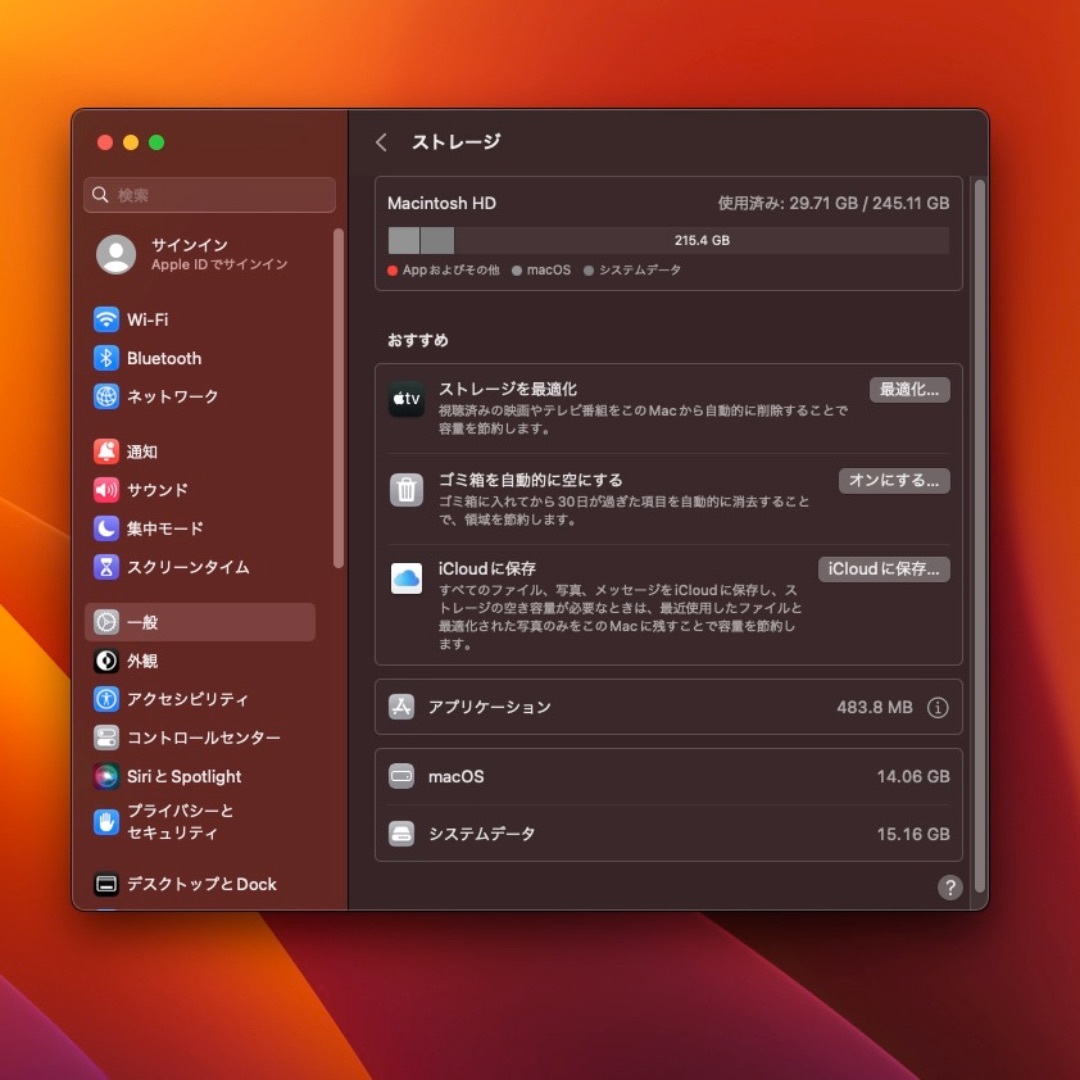Click the macOS 14.06 GB row
Image resolution: width=1080 pixels, height=1080 pixels.
[669, 777]
